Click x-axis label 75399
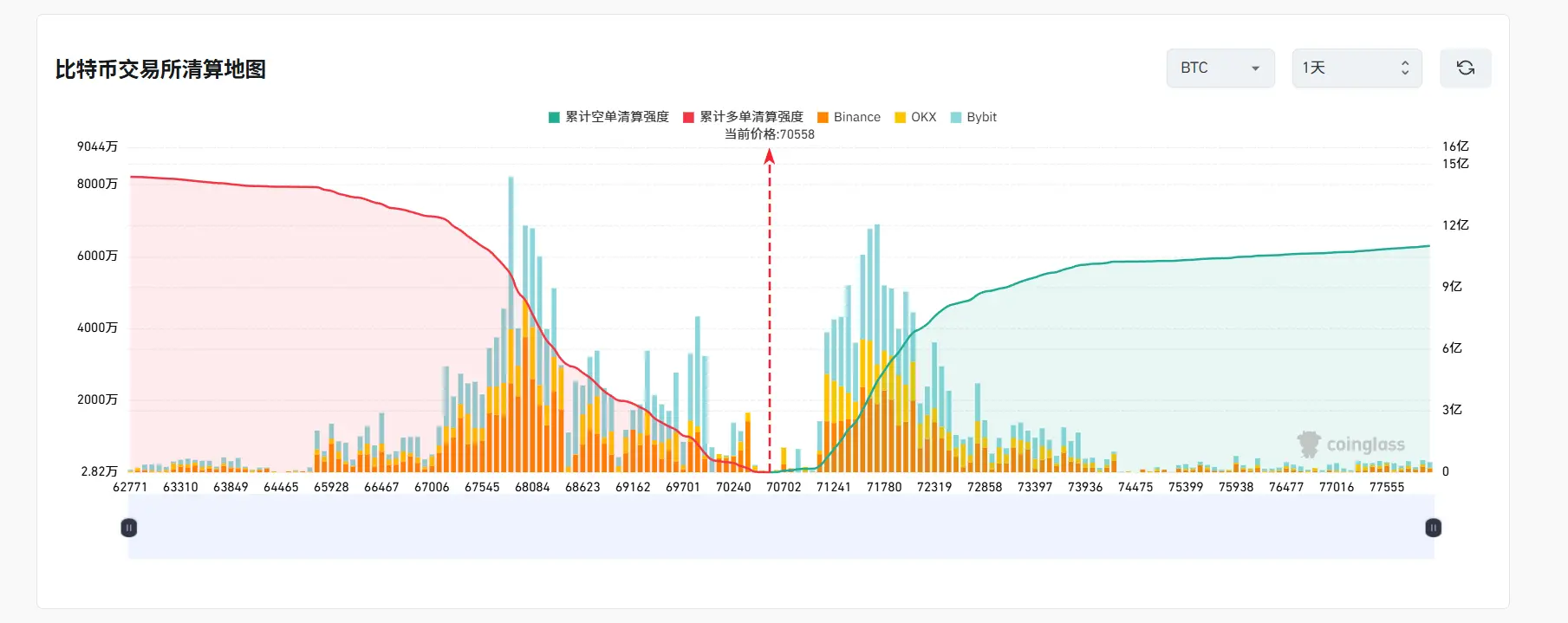 1186,487
